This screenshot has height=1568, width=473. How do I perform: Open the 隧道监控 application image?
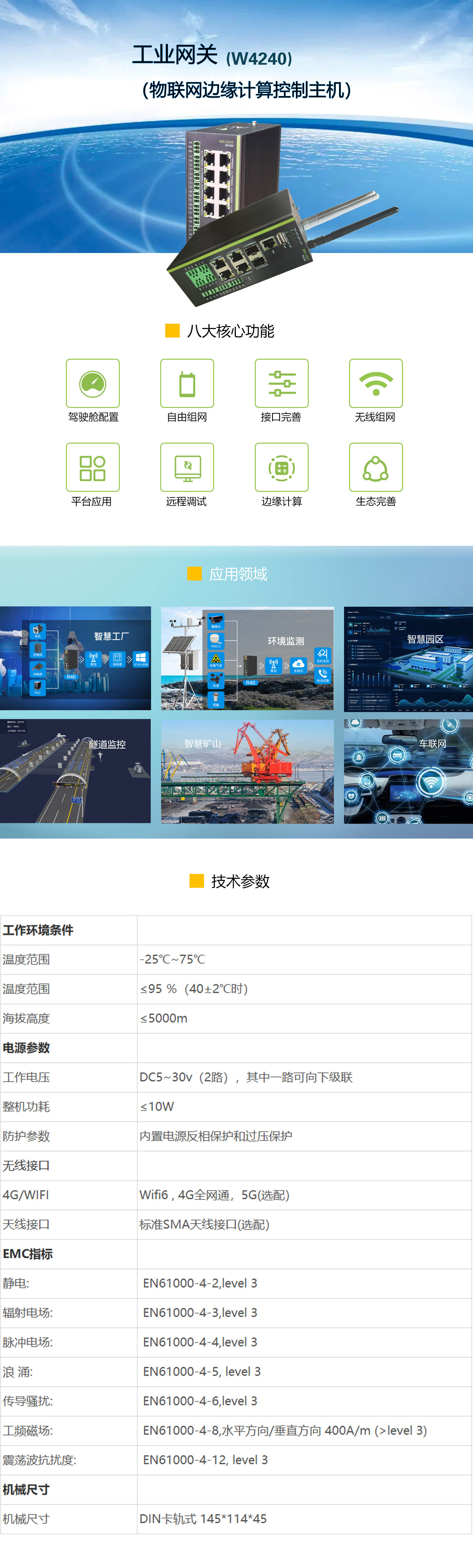tap(75, 771)
